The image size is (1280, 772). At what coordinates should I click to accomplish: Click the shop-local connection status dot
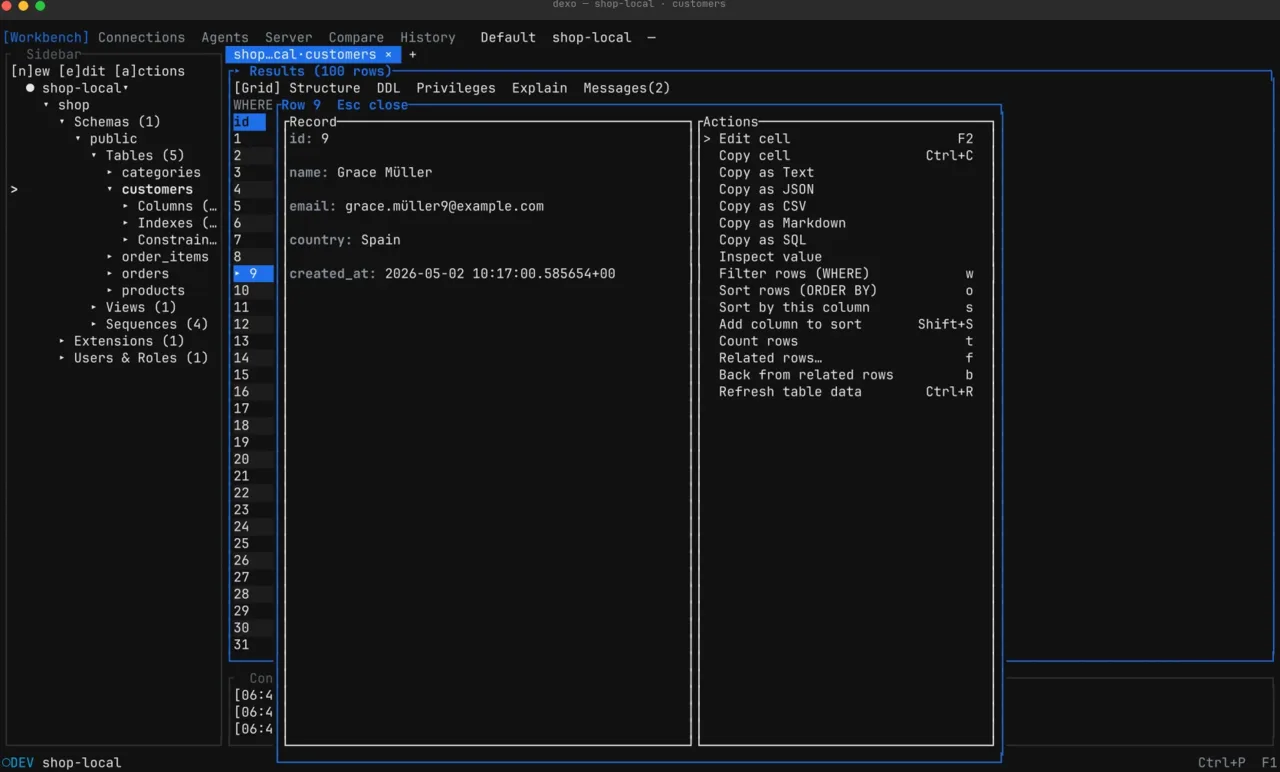[x=30, y=88]
